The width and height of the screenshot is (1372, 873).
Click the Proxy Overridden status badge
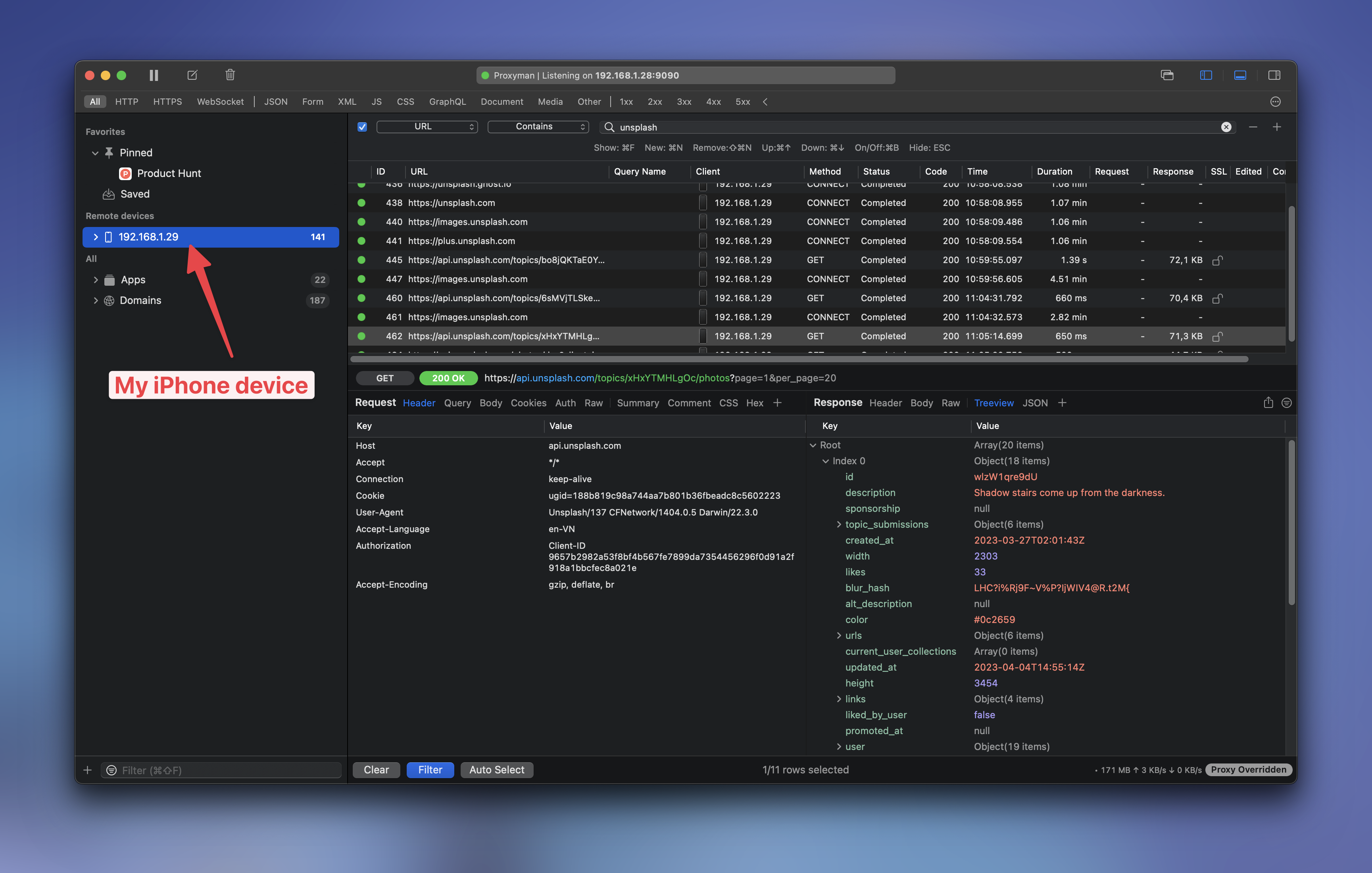(x=1248, y=770)
